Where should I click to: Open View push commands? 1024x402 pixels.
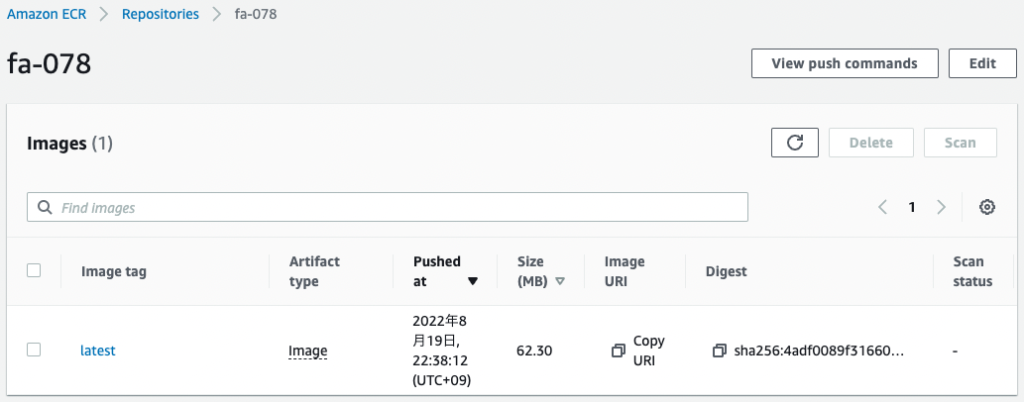pos(844,63)
